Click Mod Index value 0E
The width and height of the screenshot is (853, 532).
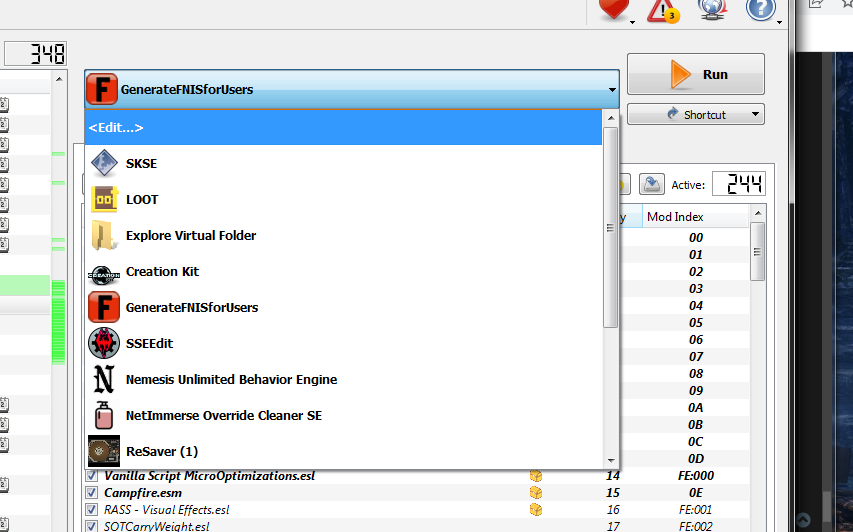tap(696, 493)
